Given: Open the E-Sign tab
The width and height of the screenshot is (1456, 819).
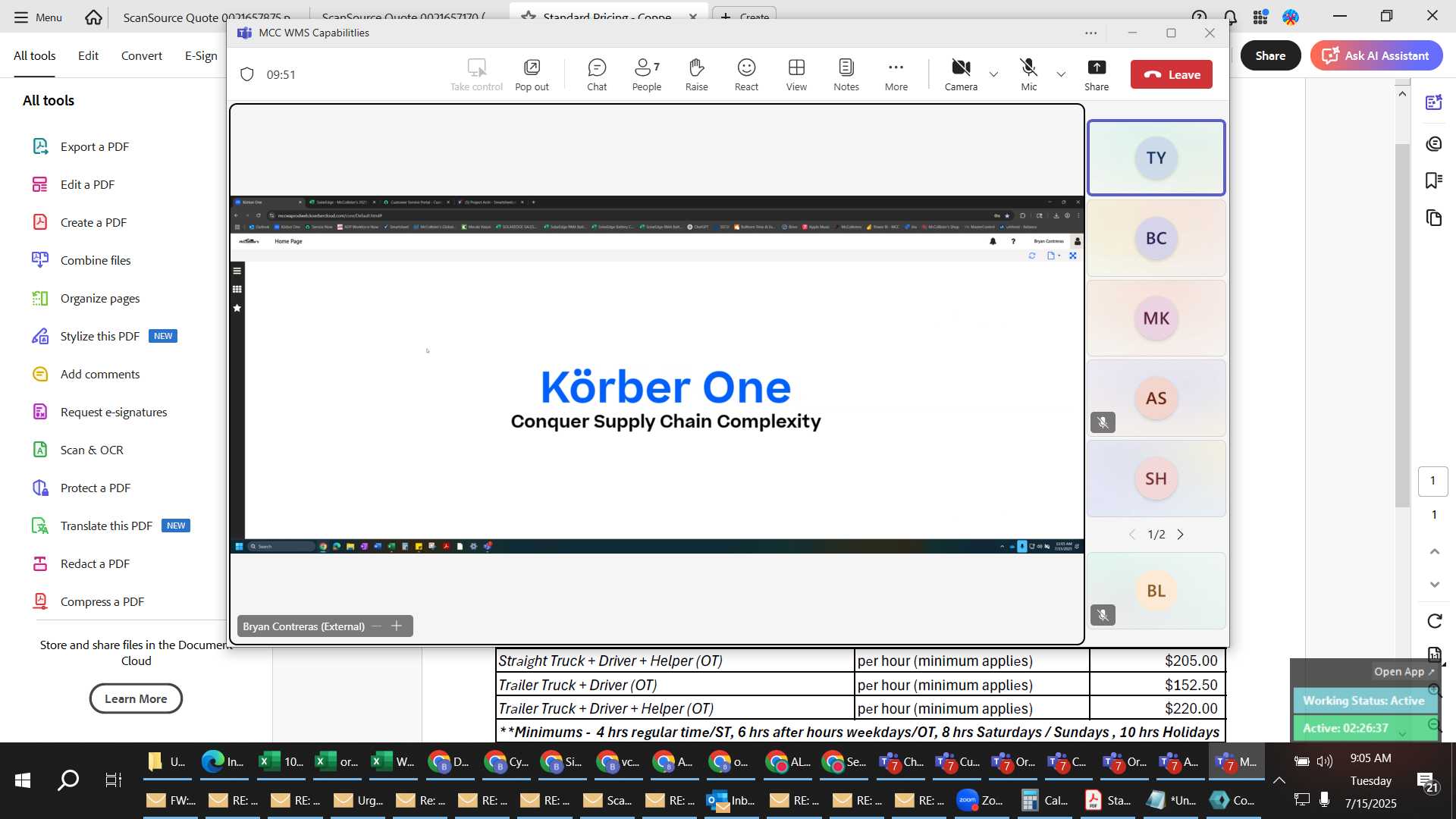Looking at the screenshot, I should pyautogui.click(x=201, y=55).
